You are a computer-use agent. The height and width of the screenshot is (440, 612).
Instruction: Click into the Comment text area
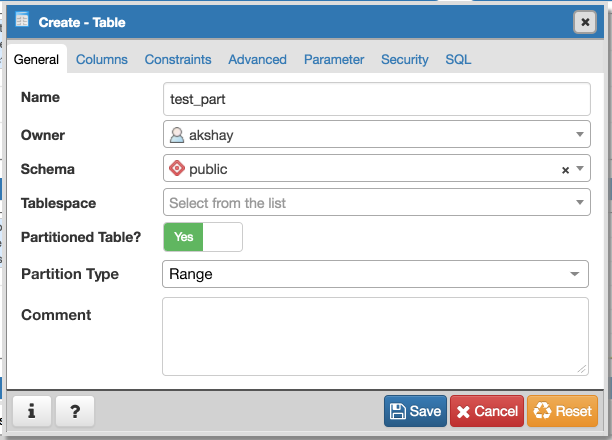click(376, 336)
